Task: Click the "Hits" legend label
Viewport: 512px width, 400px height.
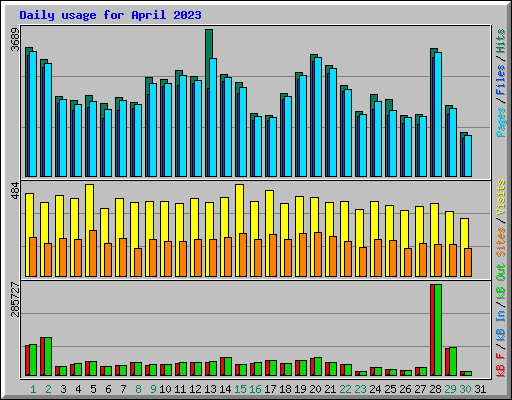Action: 500,41
